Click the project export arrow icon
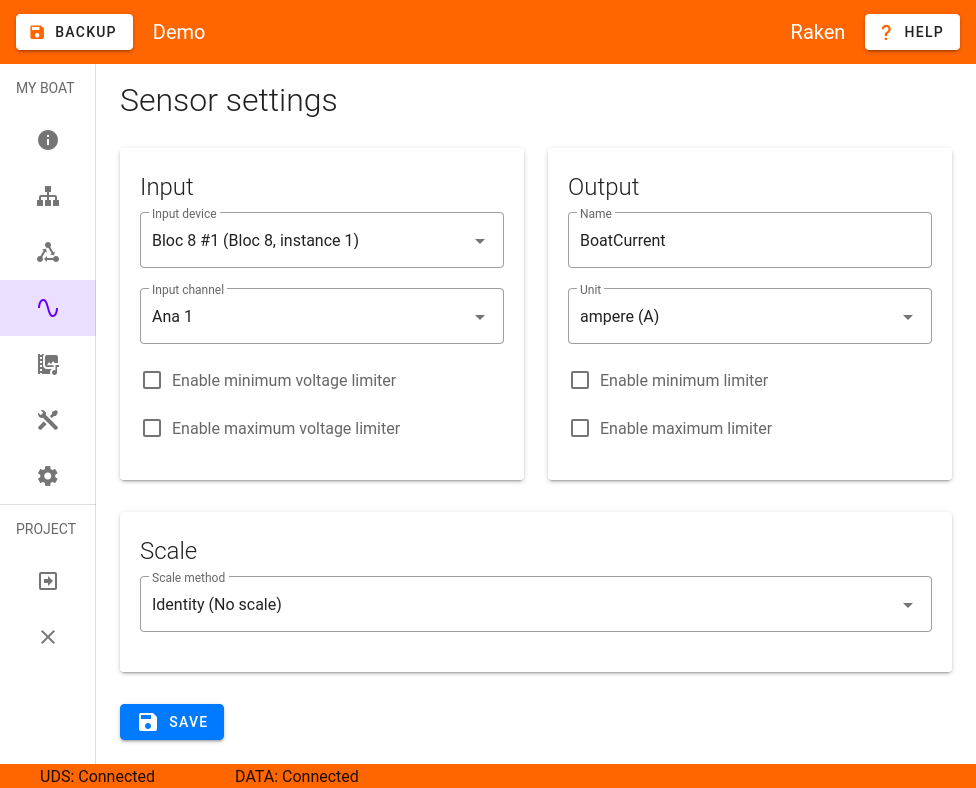 [x=48, y=581]
